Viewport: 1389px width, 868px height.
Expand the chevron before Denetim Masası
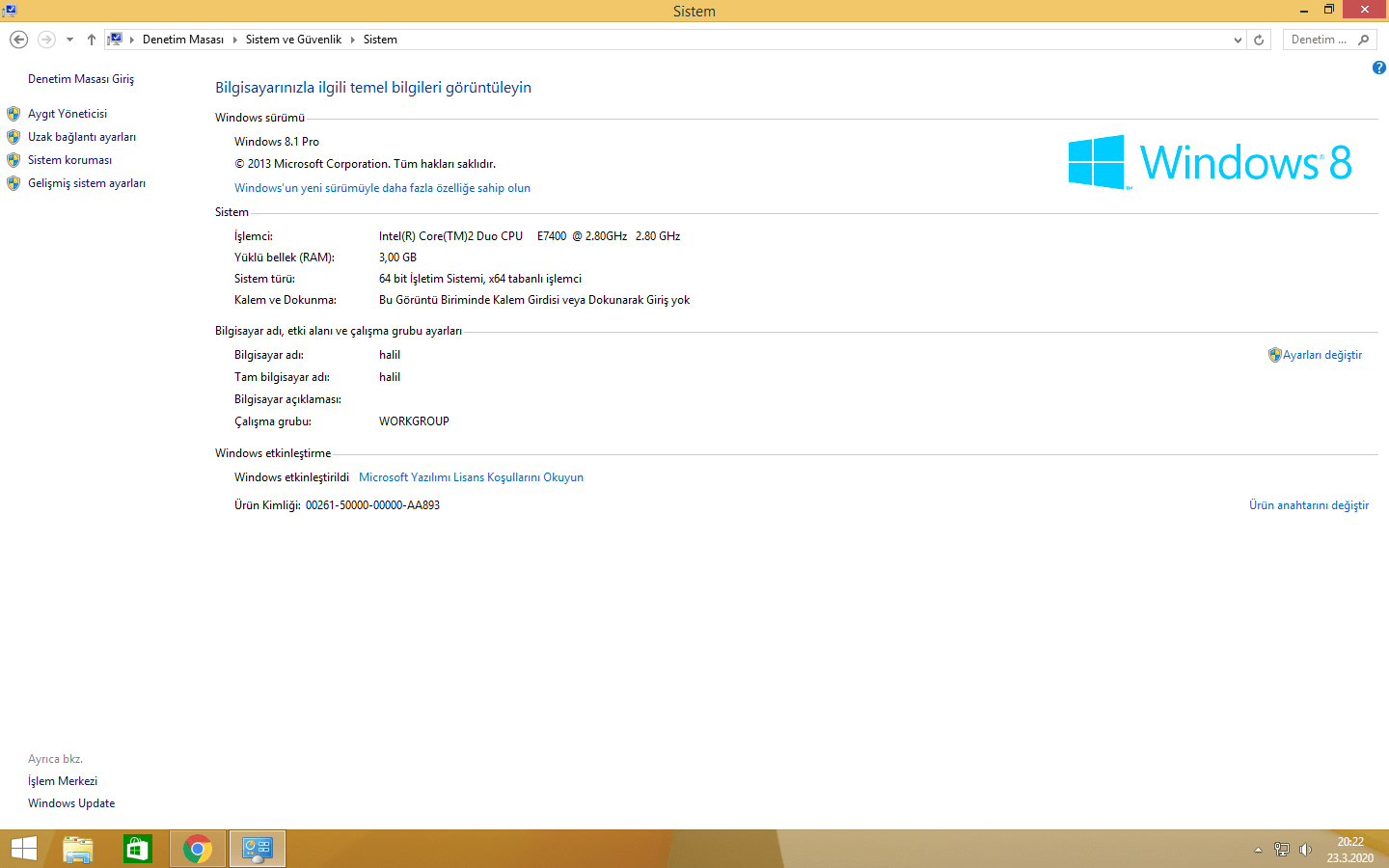click(x=132, y=40)
